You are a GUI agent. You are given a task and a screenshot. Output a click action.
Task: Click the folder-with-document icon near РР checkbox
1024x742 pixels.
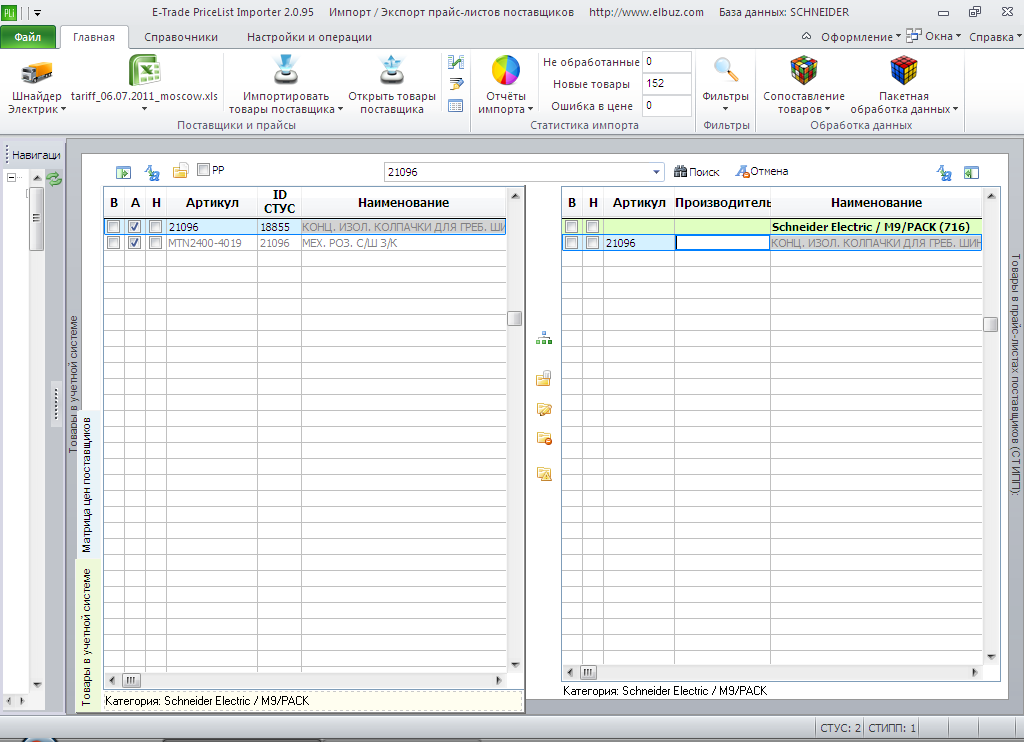tap(180, 171)
